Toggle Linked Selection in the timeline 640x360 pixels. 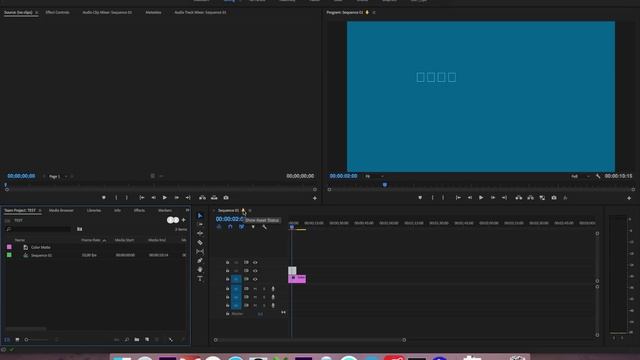click(x=242, y=227)
